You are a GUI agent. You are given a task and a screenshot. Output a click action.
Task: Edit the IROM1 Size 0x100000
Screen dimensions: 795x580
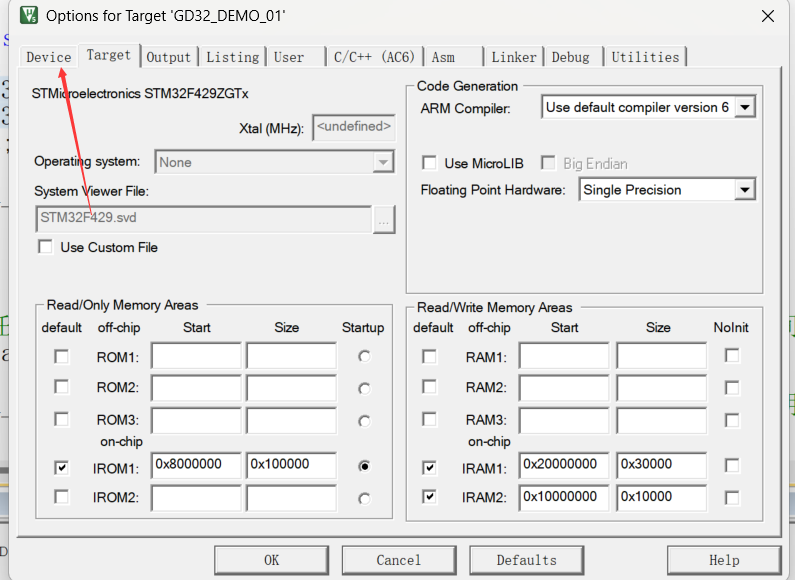tap(292, 465)
